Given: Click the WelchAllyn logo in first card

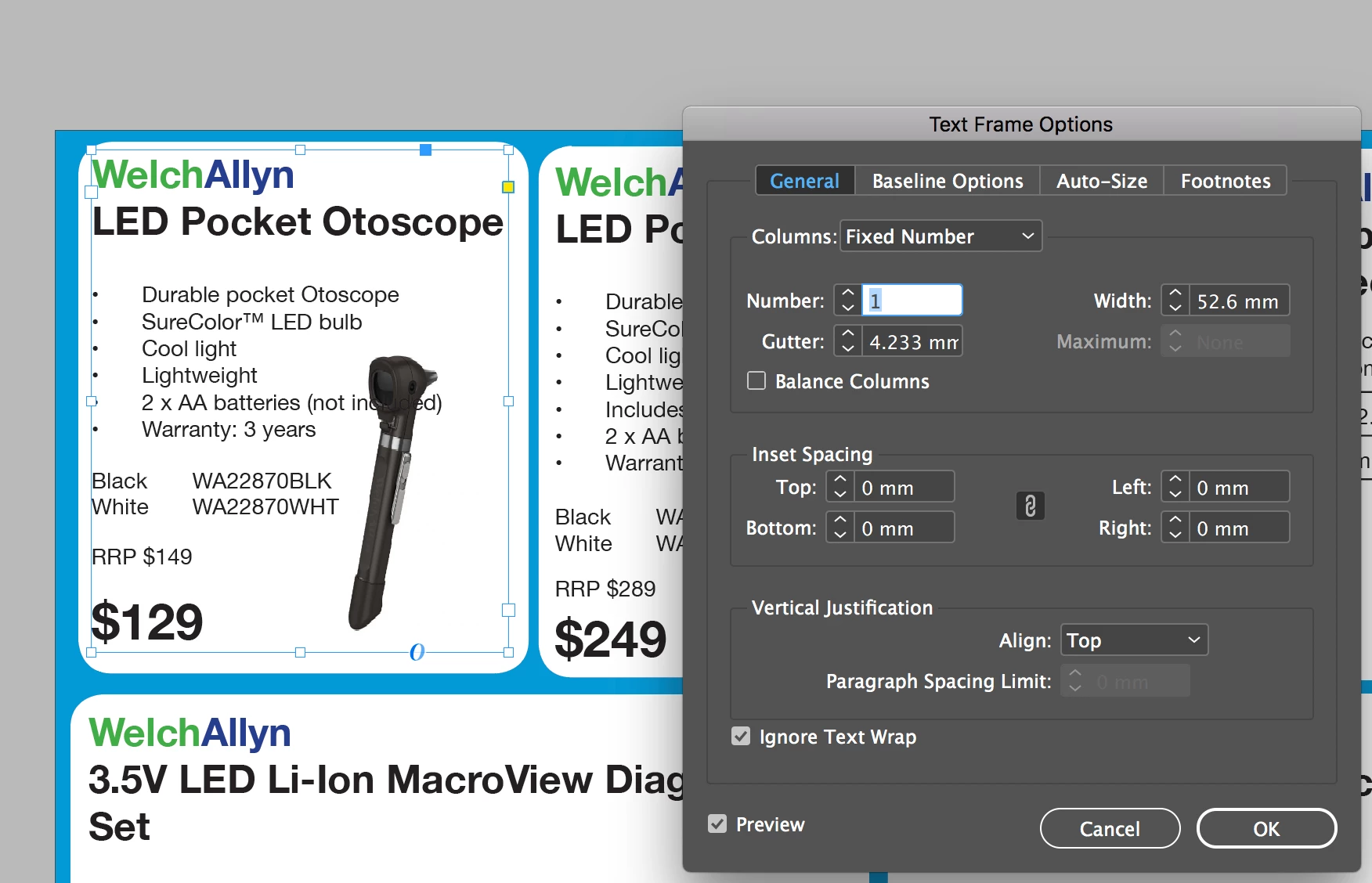Looking at the screenshot, I should (x=193, y=175).
